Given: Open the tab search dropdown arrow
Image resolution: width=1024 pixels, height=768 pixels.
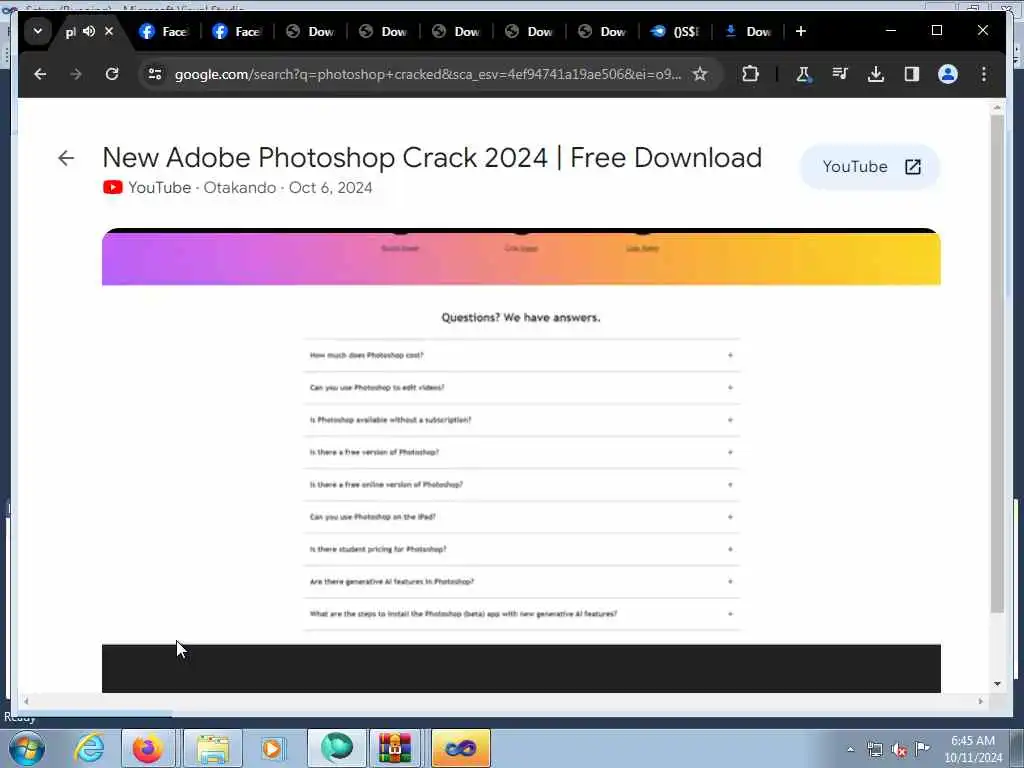Looking at the screenshot, I should click(38, 31).
